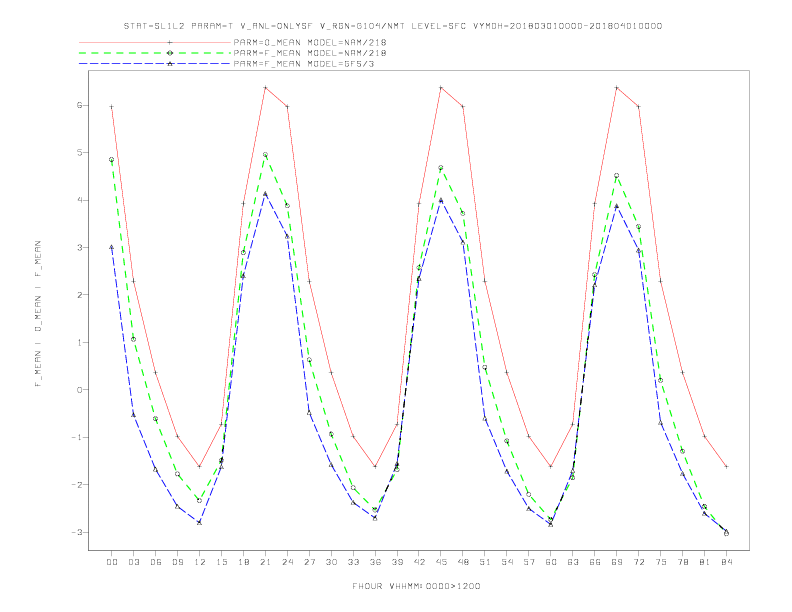The image size is (792, 612).
Task: Click y-axis tick label 4
Action: tap(79, 200)
